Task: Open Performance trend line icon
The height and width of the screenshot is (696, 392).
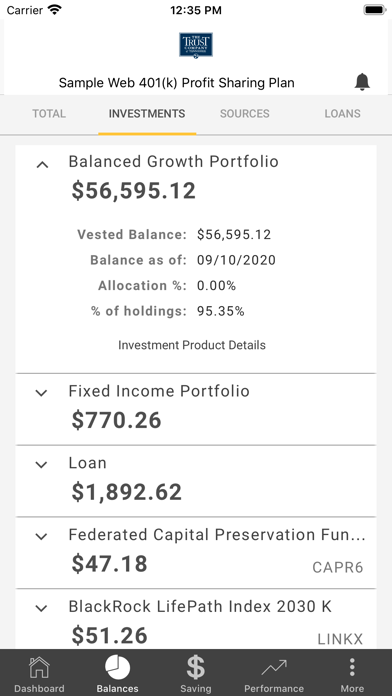Action: 274,668
